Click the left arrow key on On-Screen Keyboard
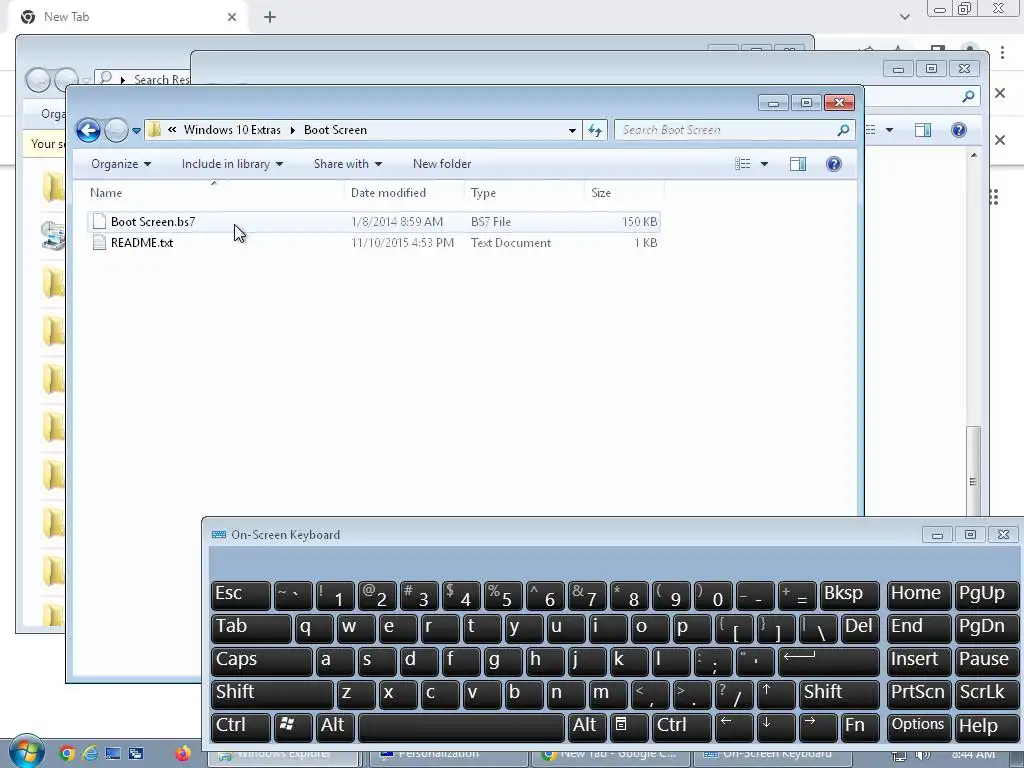The width and height of the screenshot is (1024, 768). (734, 726)
